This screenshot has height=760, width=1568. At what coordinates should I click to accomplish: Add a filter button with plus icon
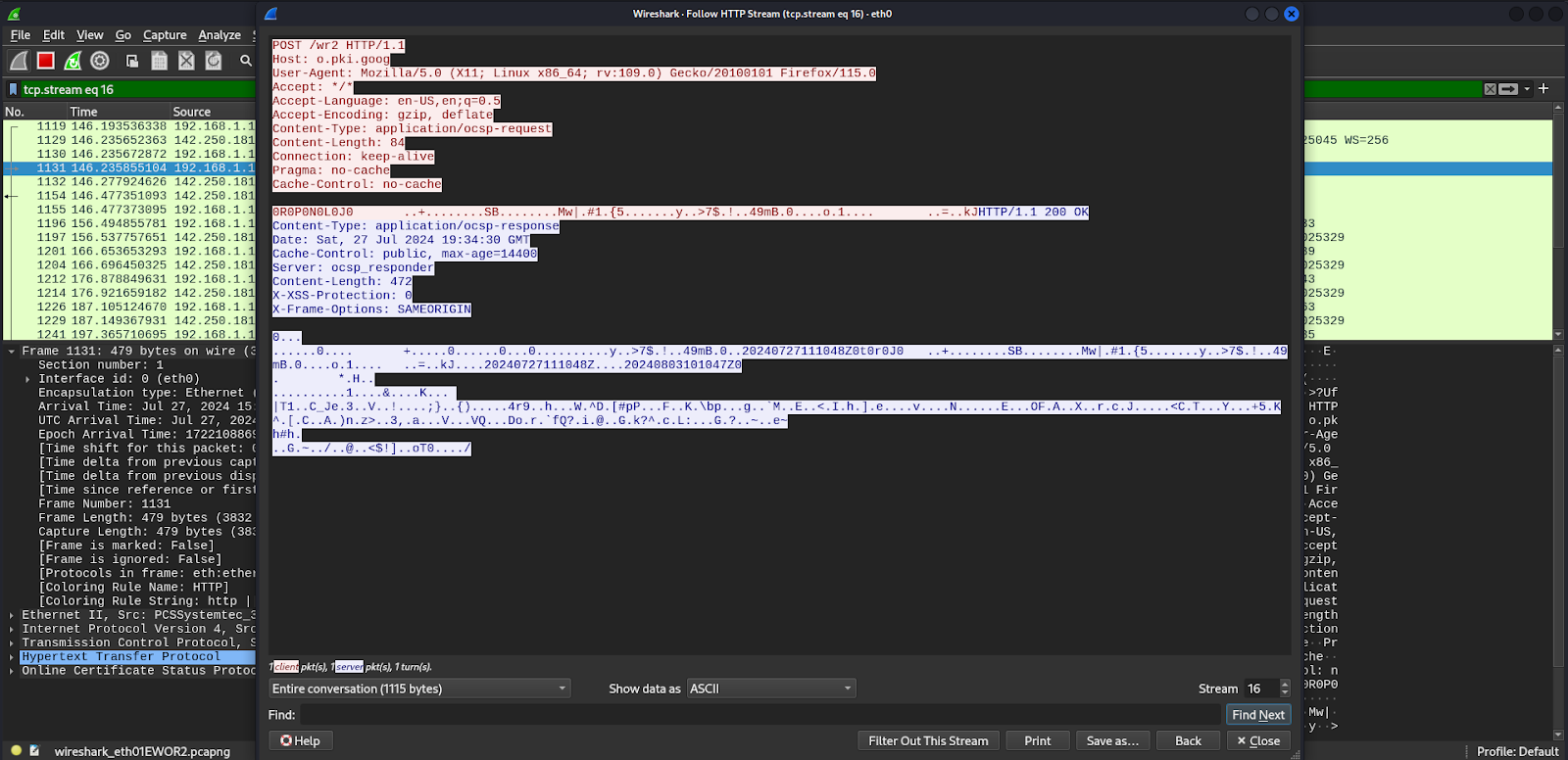tap(1543, 88)
